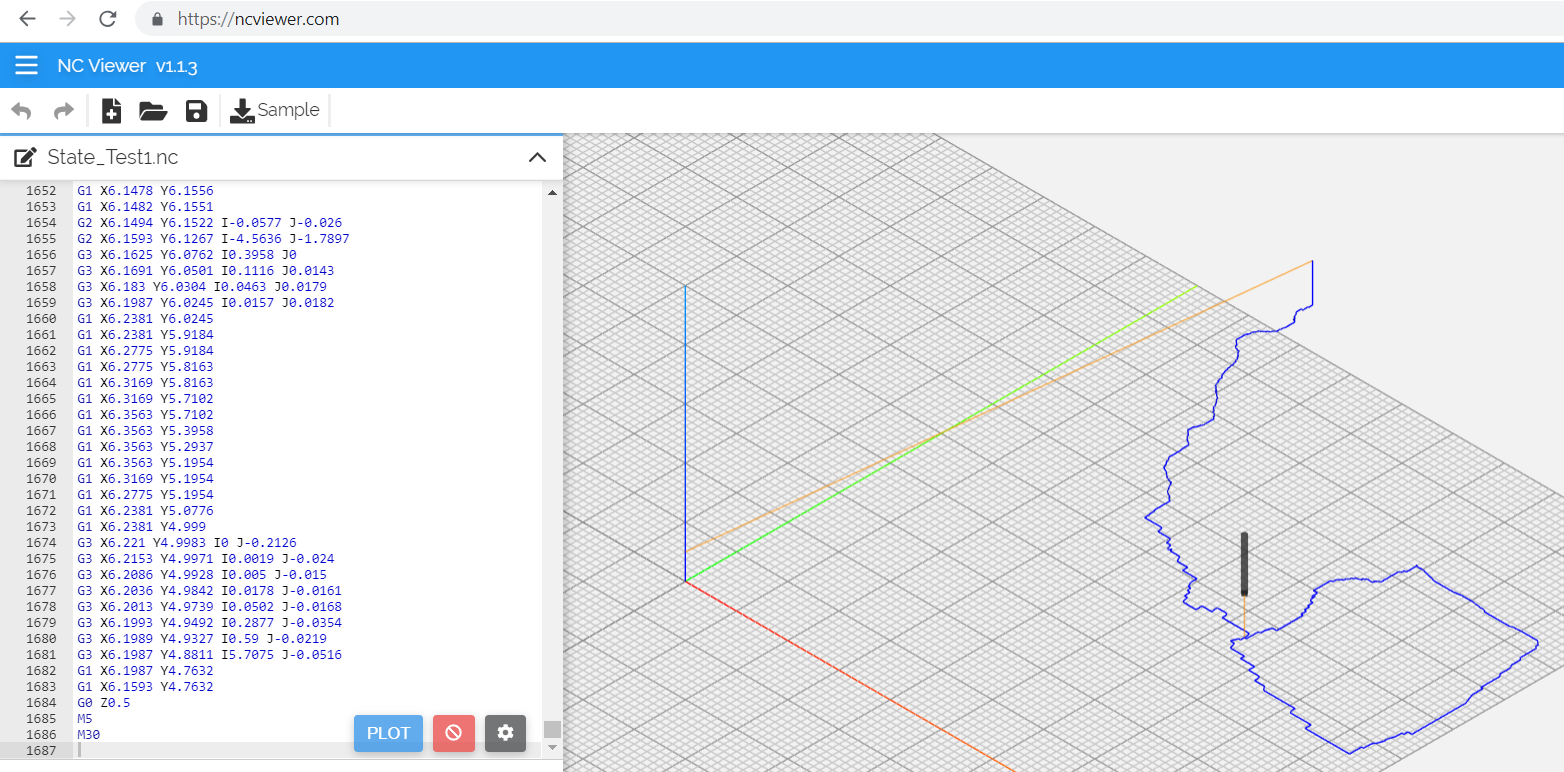This screenshot has height=772, width=1564.
Task: Create a new file with the plus-page icon
Action: (111, 110)
